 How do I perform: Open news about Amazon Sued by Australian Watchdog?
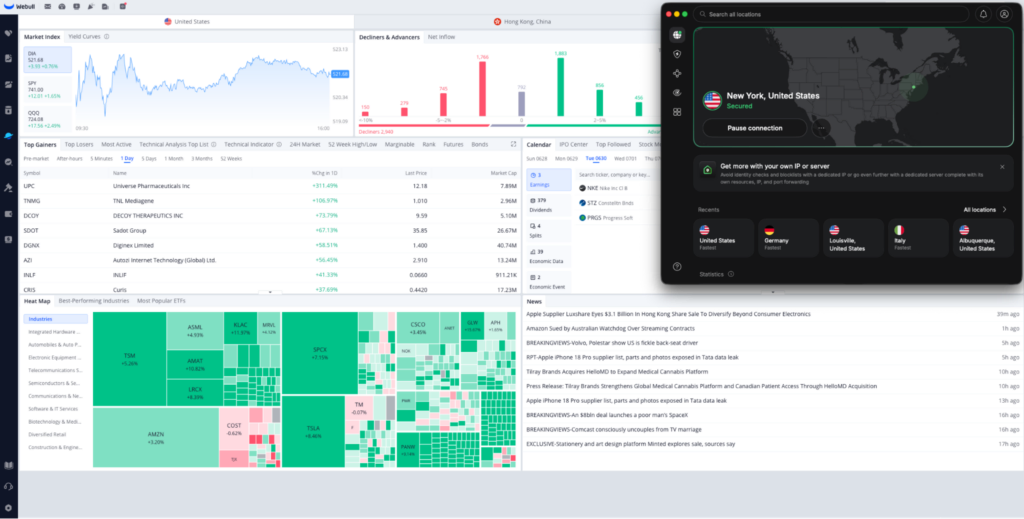coord(611,328)
